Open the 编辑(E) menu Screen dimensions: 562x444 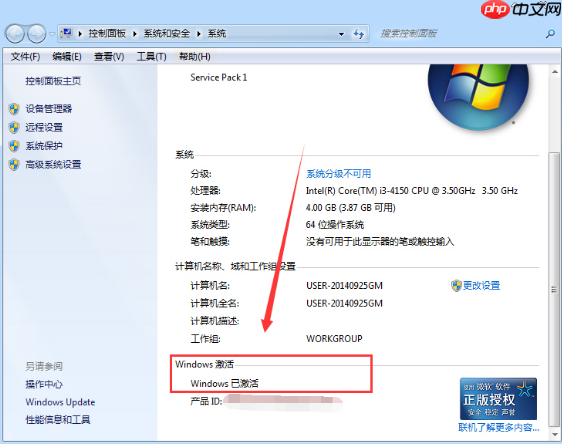coord(67,57)
